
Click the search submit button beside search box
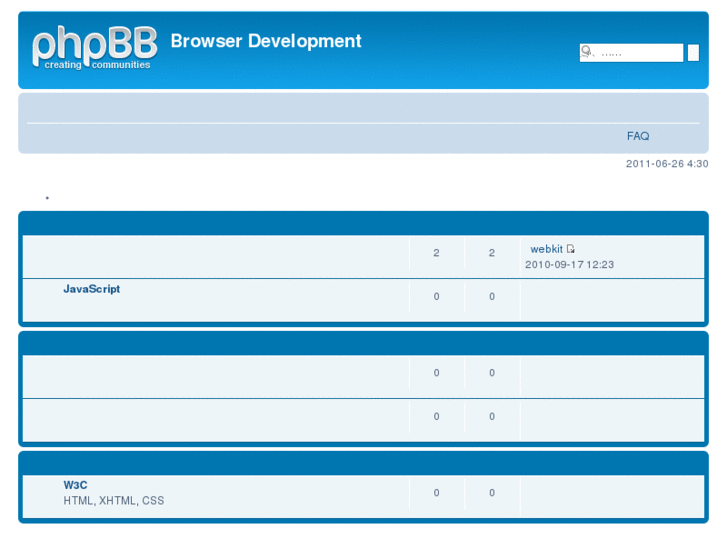(693, 52)
